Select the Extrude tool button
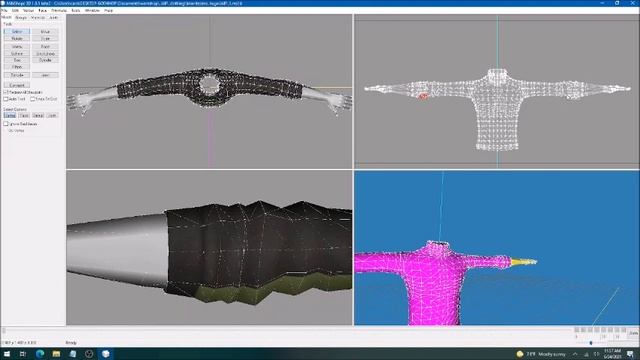The image size is (640, 360). point(17,75)
